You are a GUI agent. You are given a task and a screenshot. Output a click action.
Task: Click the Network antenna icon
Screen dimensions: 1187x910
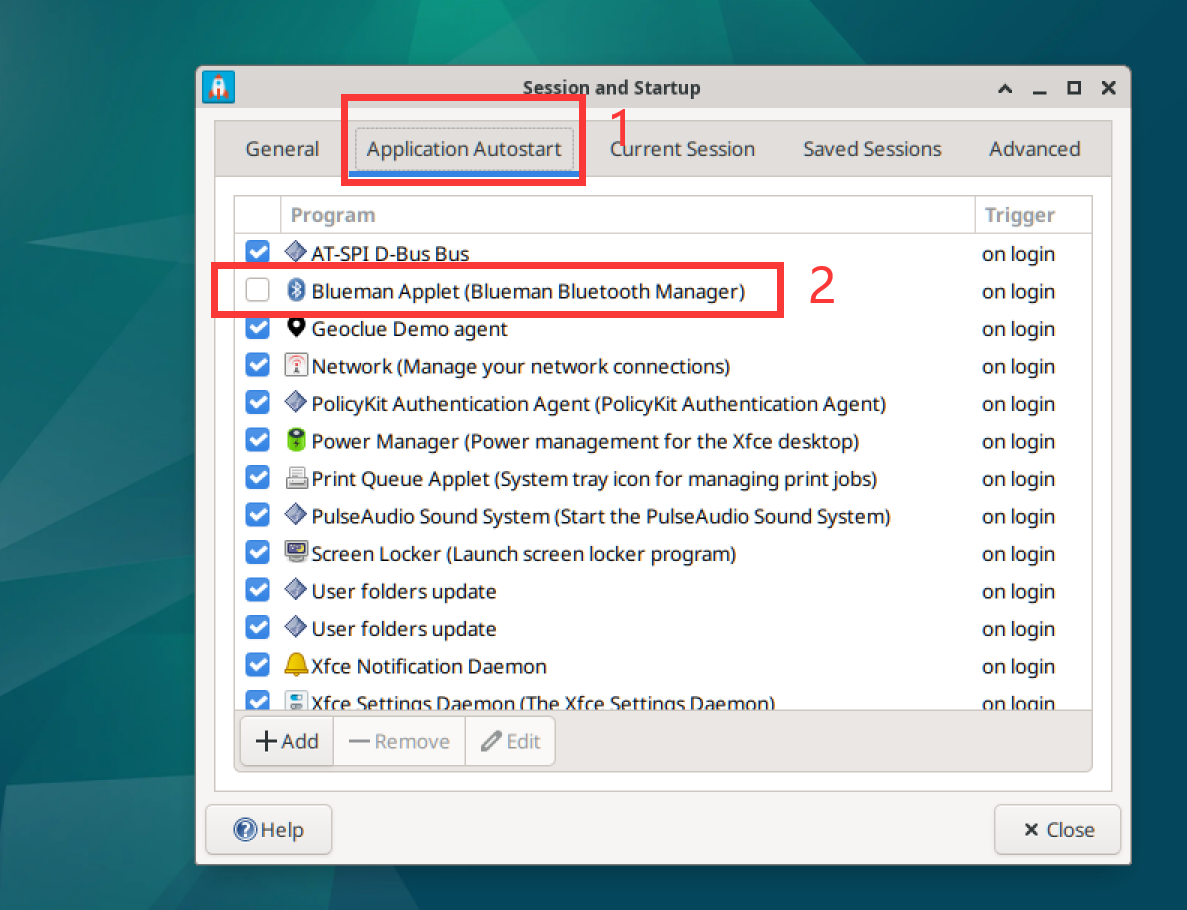point(296,365)
